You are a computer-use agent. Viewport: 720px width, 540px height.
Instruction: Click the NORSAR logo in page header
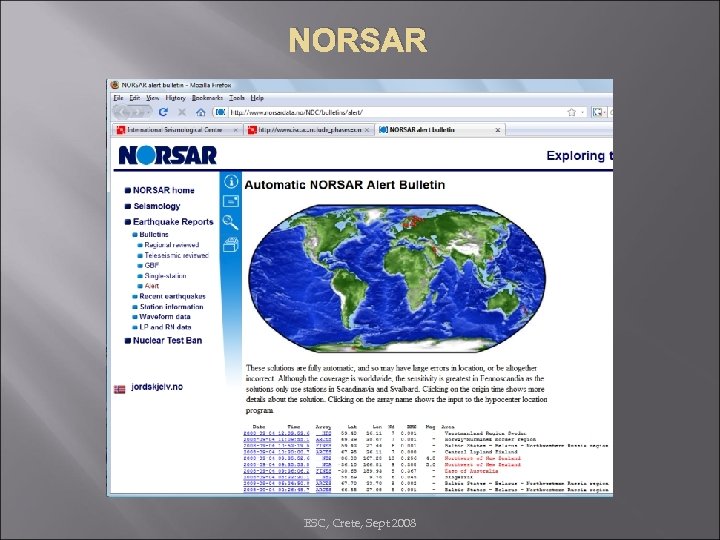(x=167, y=155)
